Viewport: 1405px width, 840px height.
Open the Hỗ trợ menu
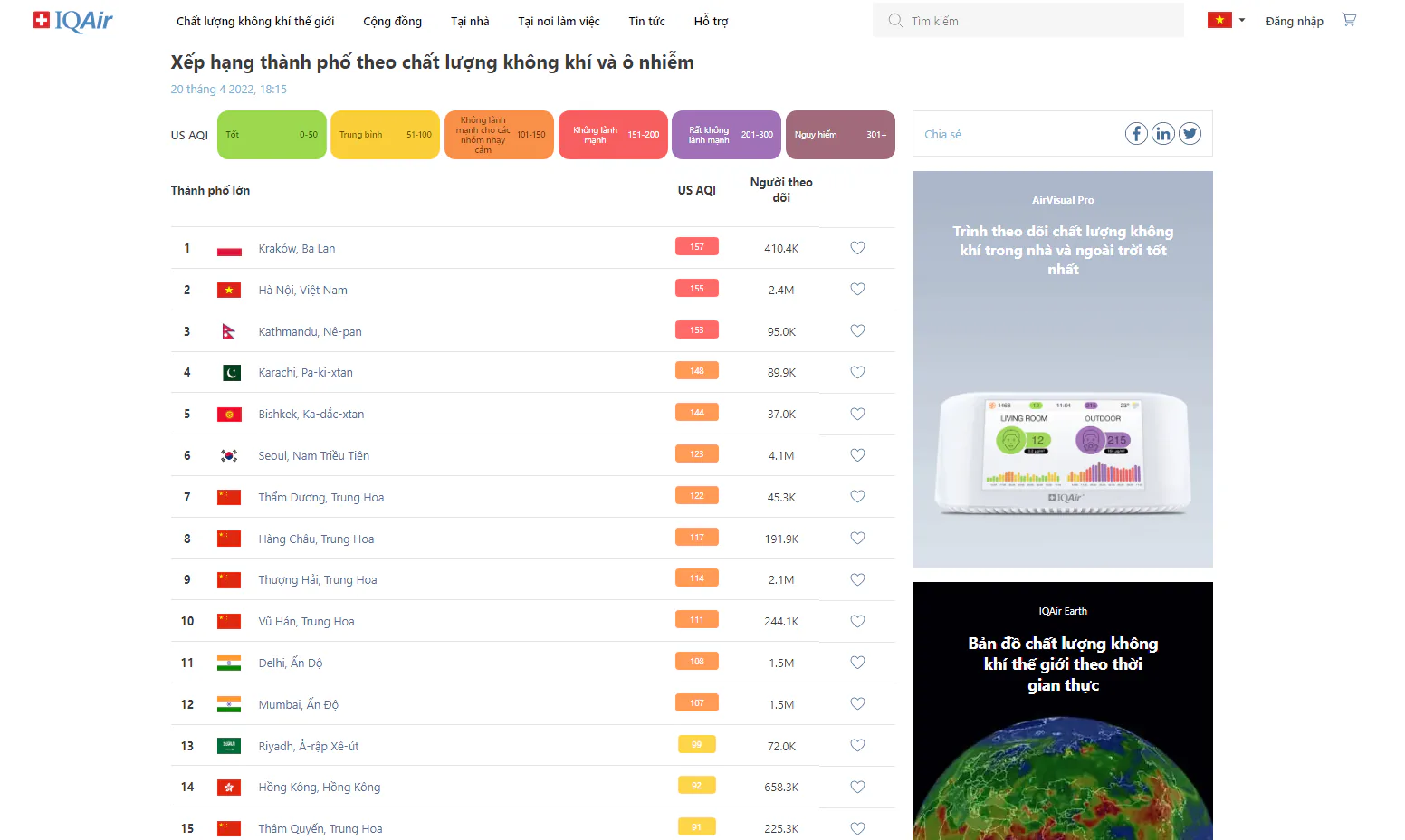pyautogui.click(x=711, y=21)
